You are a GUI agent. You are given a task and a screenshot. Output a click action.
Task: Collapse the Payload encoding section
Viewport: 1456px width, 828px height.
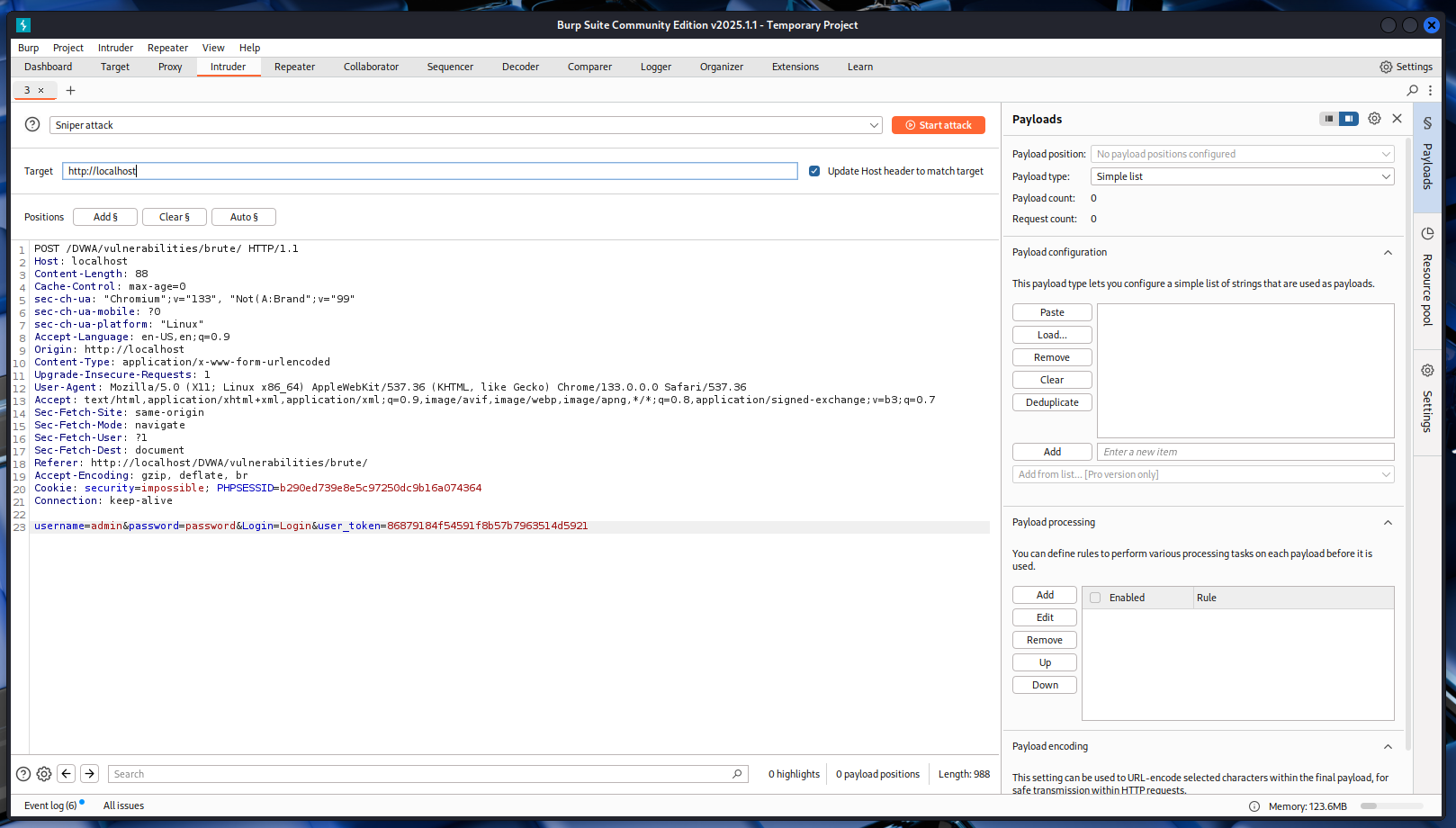point(1388,747)
